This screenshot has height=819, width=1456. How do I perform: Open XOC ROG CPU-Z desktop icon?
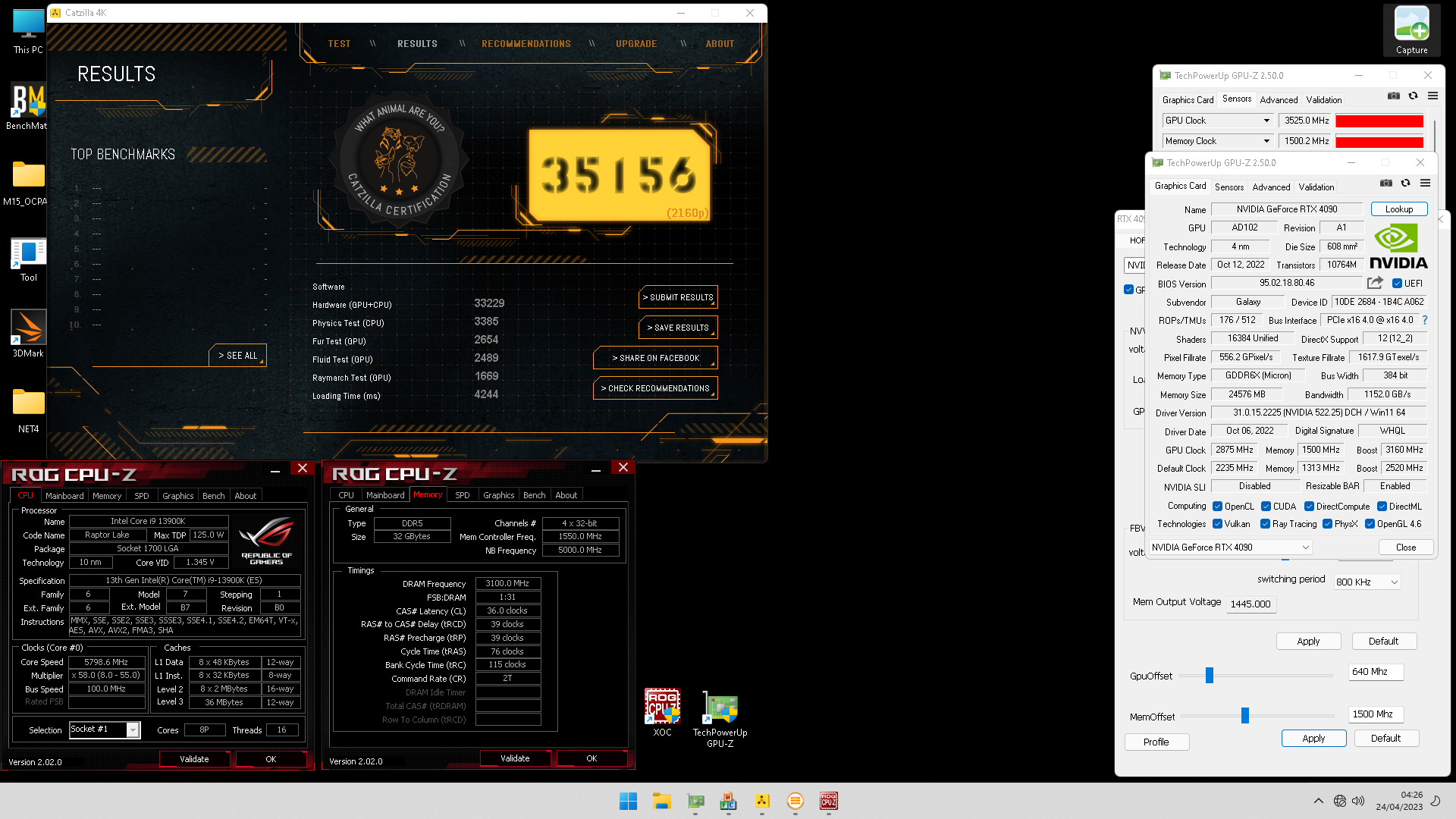click(662, 713)
